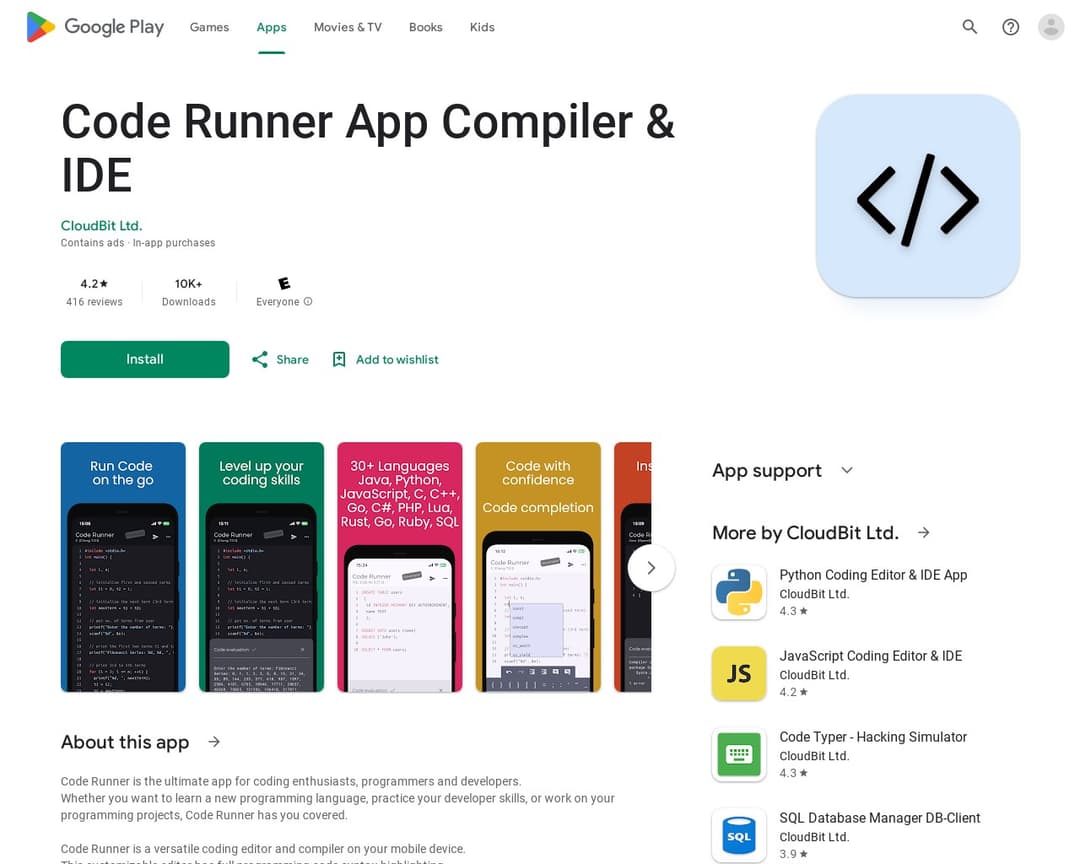1080x864 pixels.
Task: Open SQL Database Manager app icon
Action: [x=739, y=835]
